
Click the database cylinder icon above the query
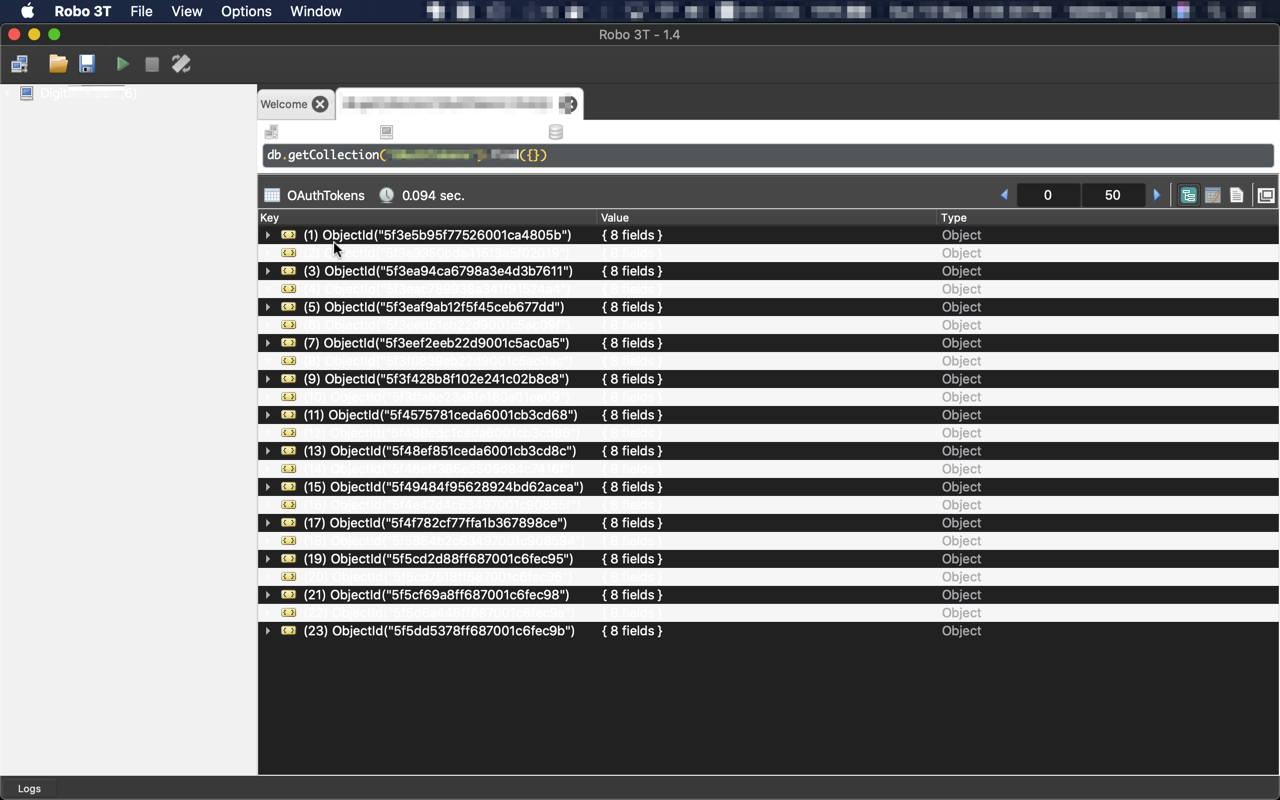click(556, 132)
